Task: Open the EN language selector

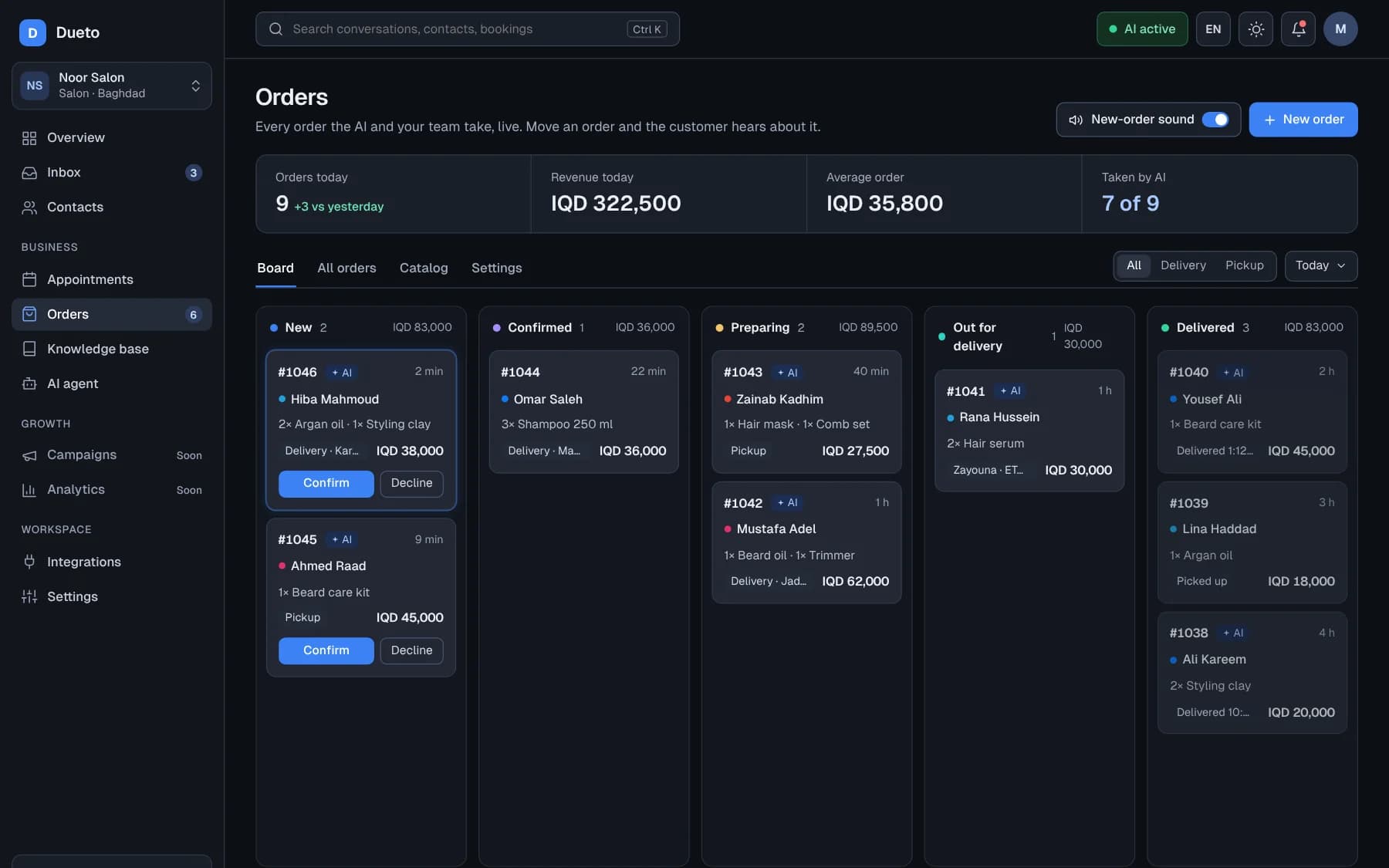Action: click(x=1213, y=29)
